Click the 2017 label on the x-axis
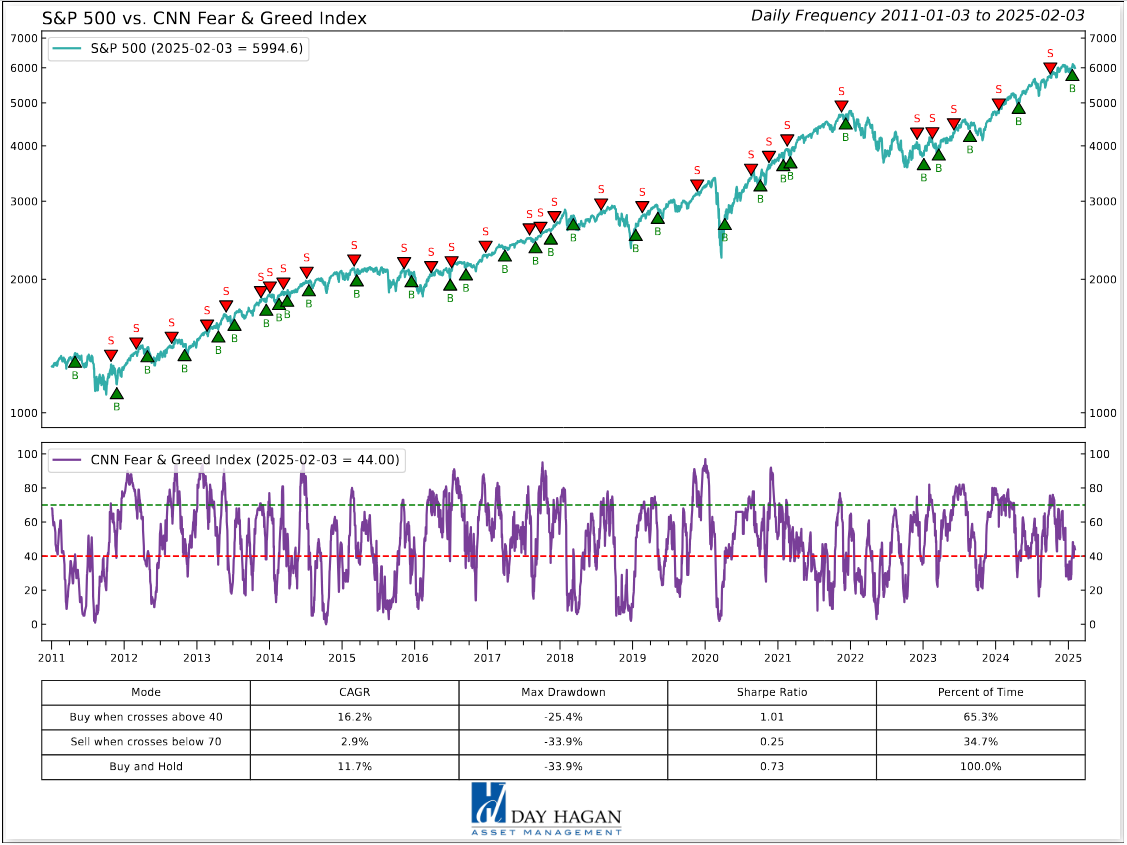The width and height of the screenshot is (1127, 845). coord(487,657)
